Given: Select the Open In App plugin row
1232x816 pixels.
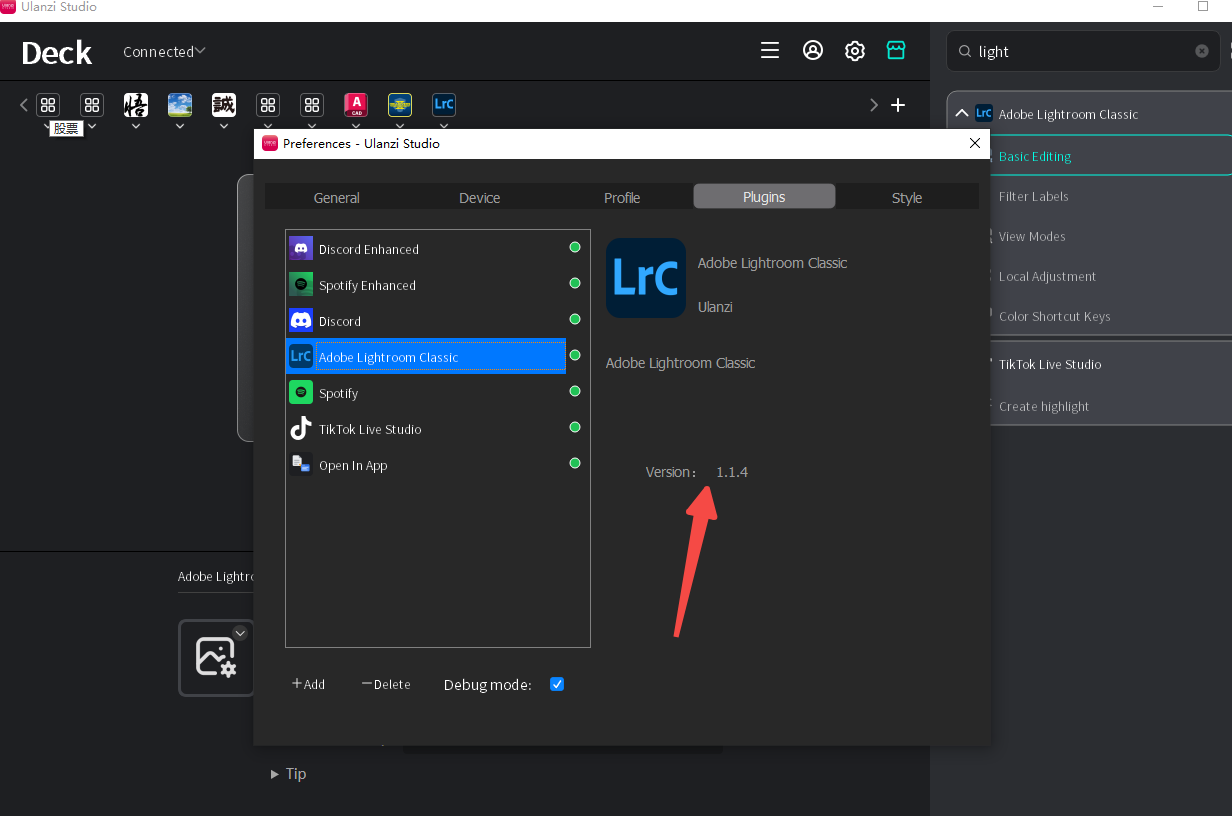Looking at the screenshot, I should [x=426, y=464].
